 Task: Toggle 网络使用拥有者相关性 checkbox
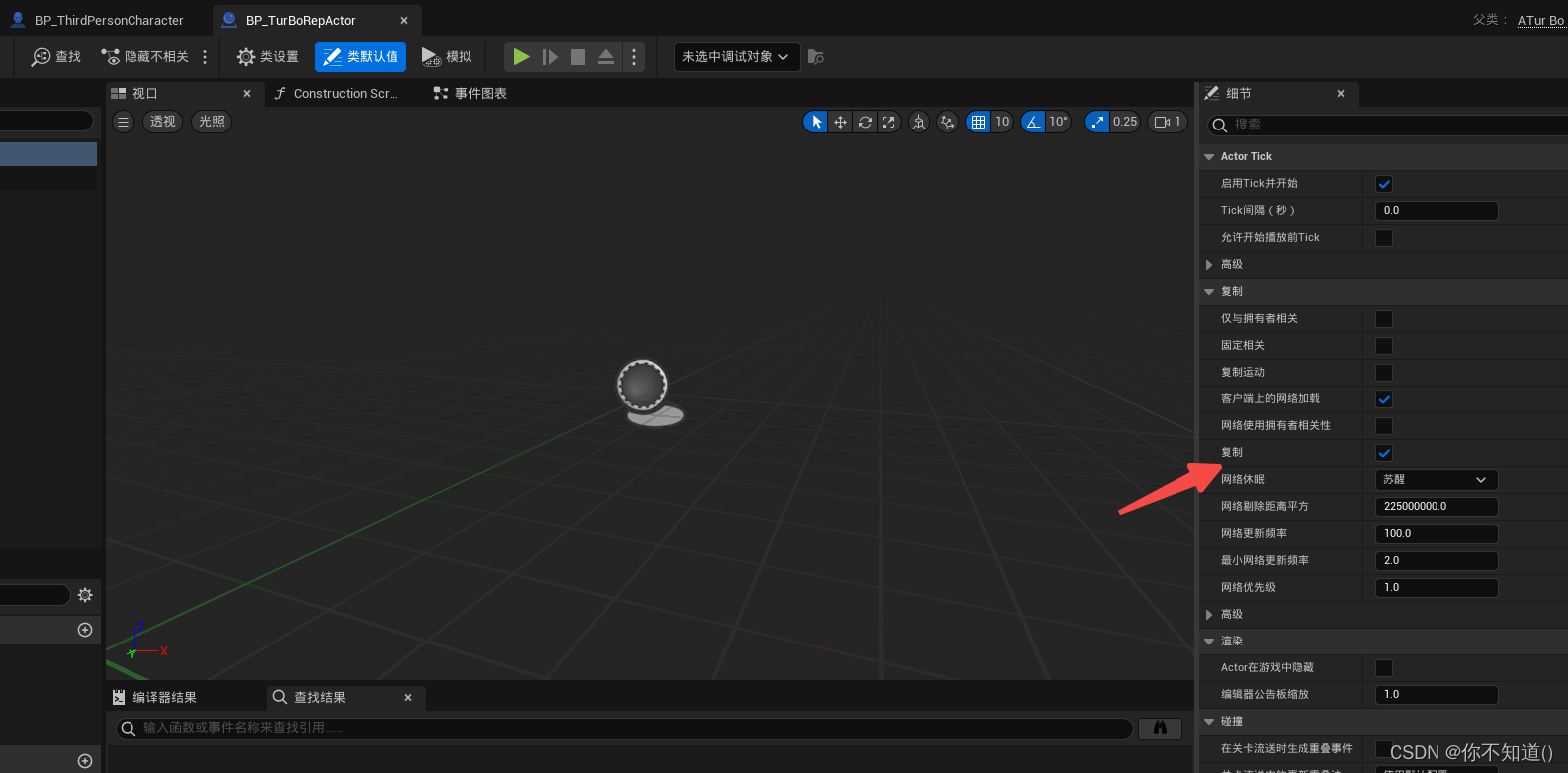coord(1384,426)
